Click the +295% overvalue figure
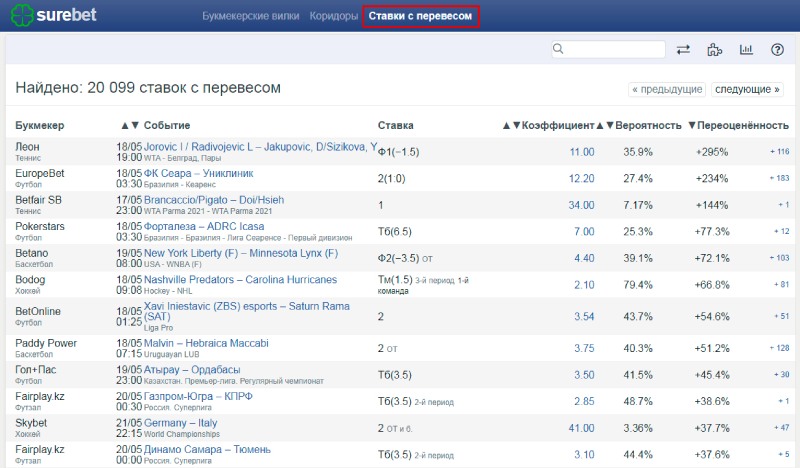800x468 pixels. (712, 152)
